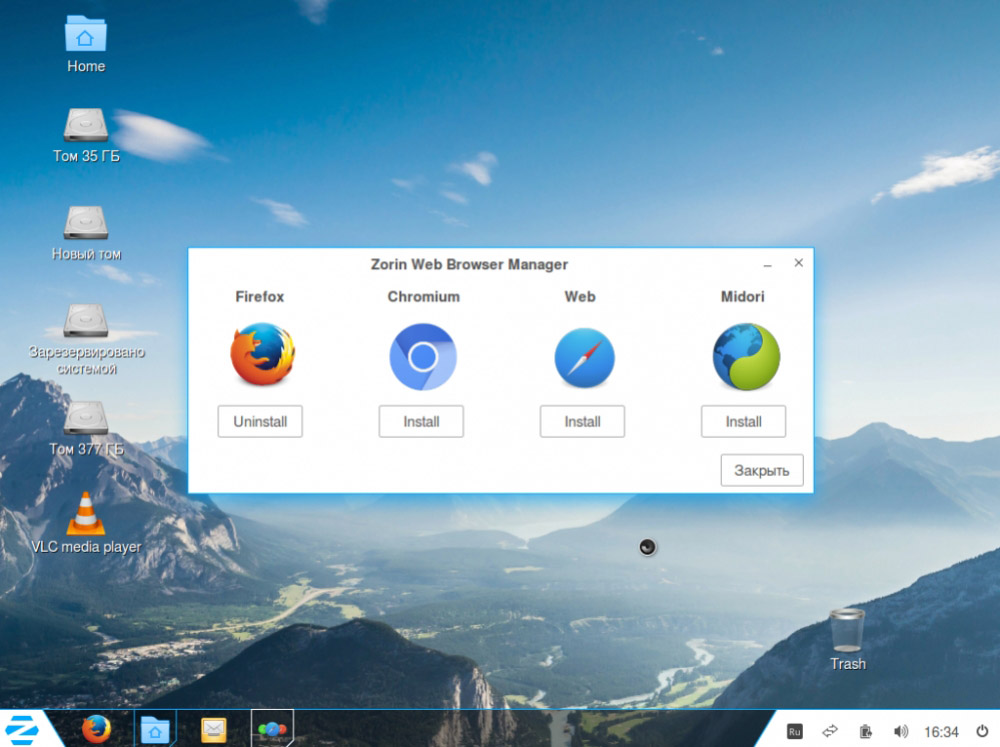Click the Web browser compass logo

pos(584,358)
